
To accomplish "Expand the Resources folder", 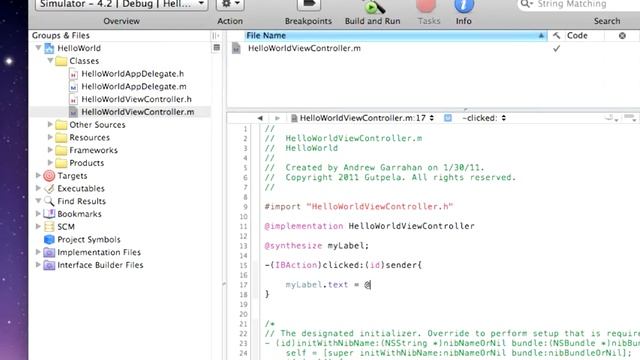I will 50,137.
